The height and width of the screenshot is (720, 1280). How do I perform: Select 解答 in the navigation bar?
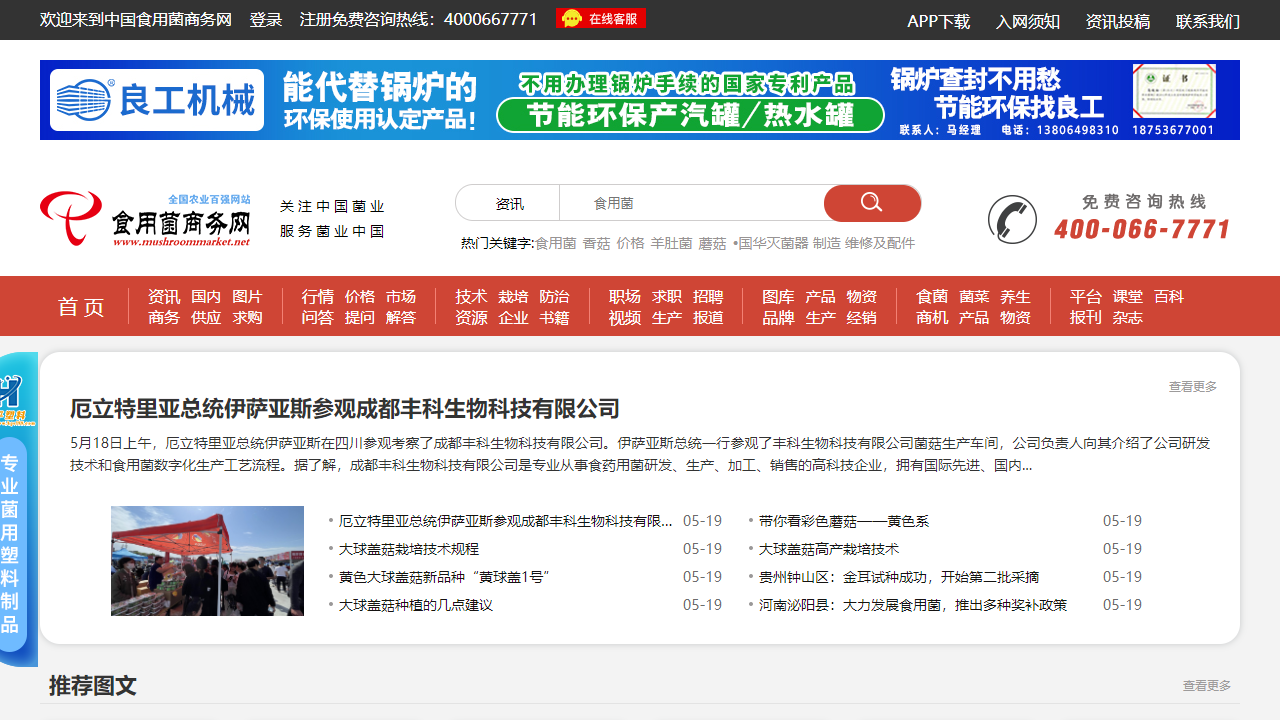[x=401, y=318]
